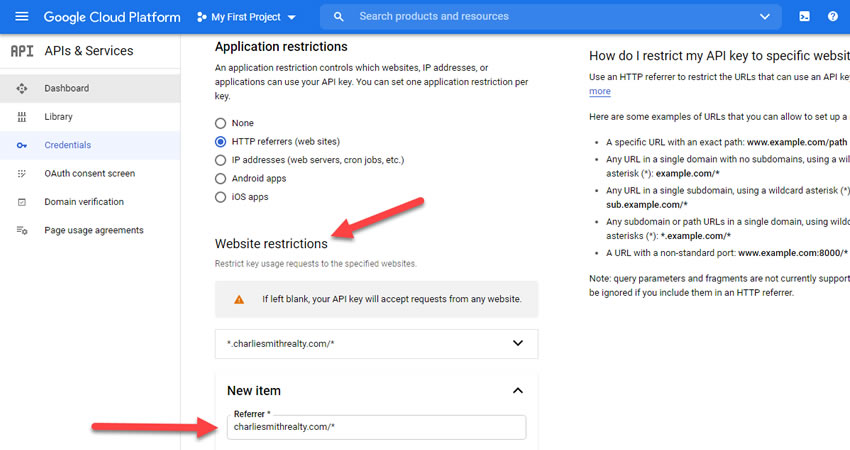The width and height of the screenshot is (850, 450).
Task: Choose the Android apps radio option
Action: [x=221, y=179]
